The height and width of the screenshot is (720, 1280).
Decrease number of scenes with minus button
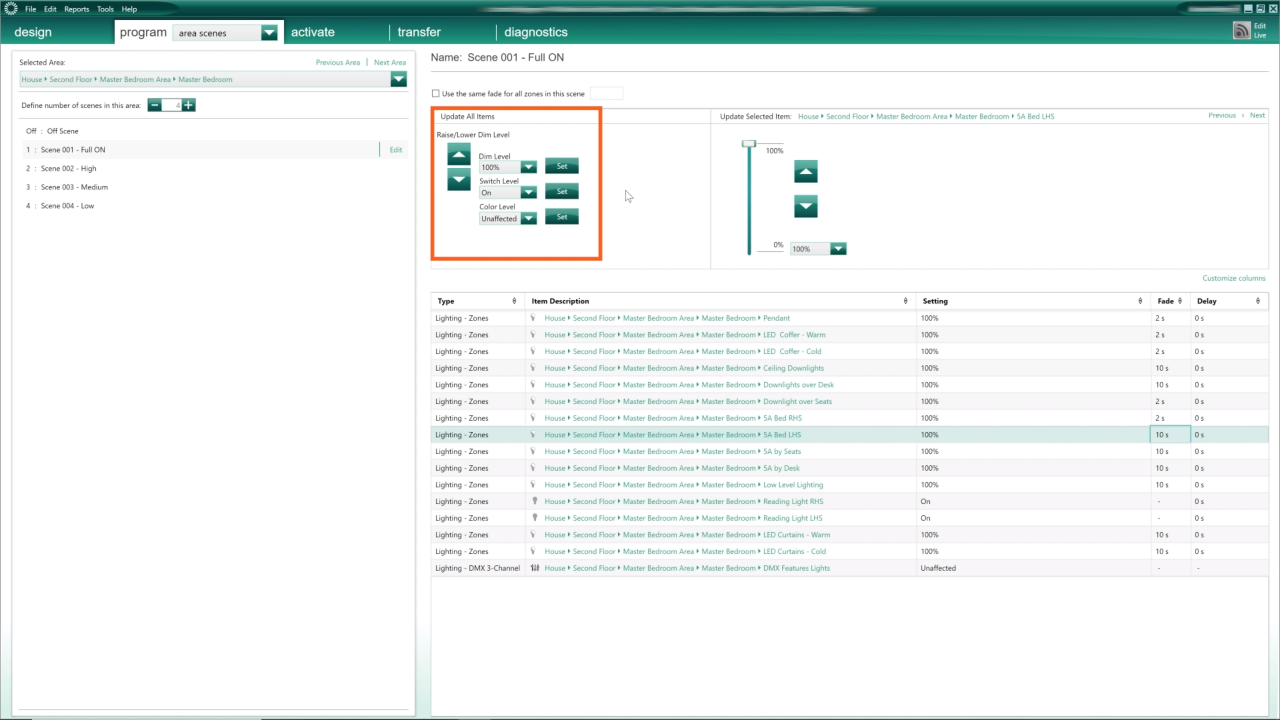tap(155, 105)
